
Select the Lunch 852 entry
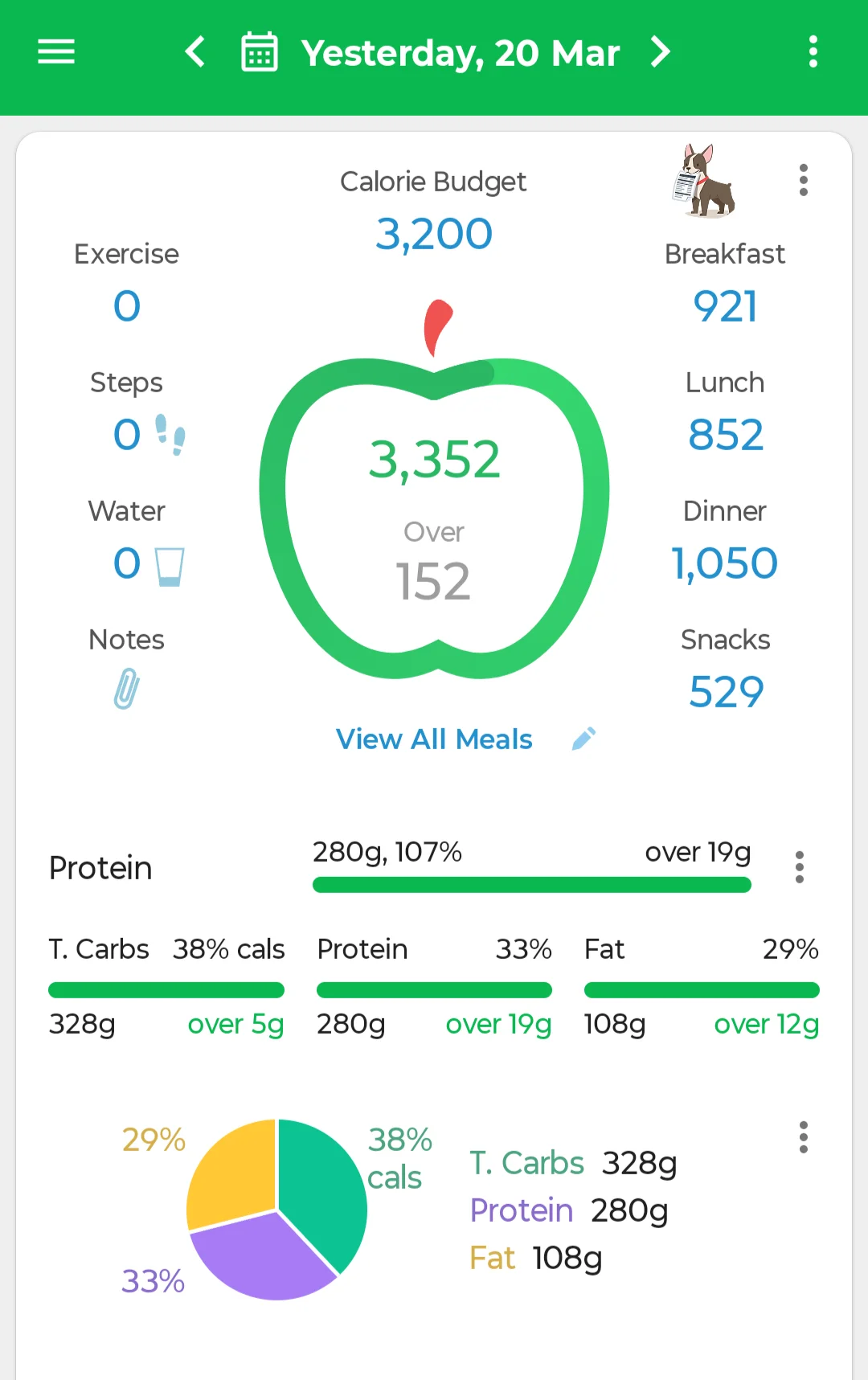coord(726,435)
